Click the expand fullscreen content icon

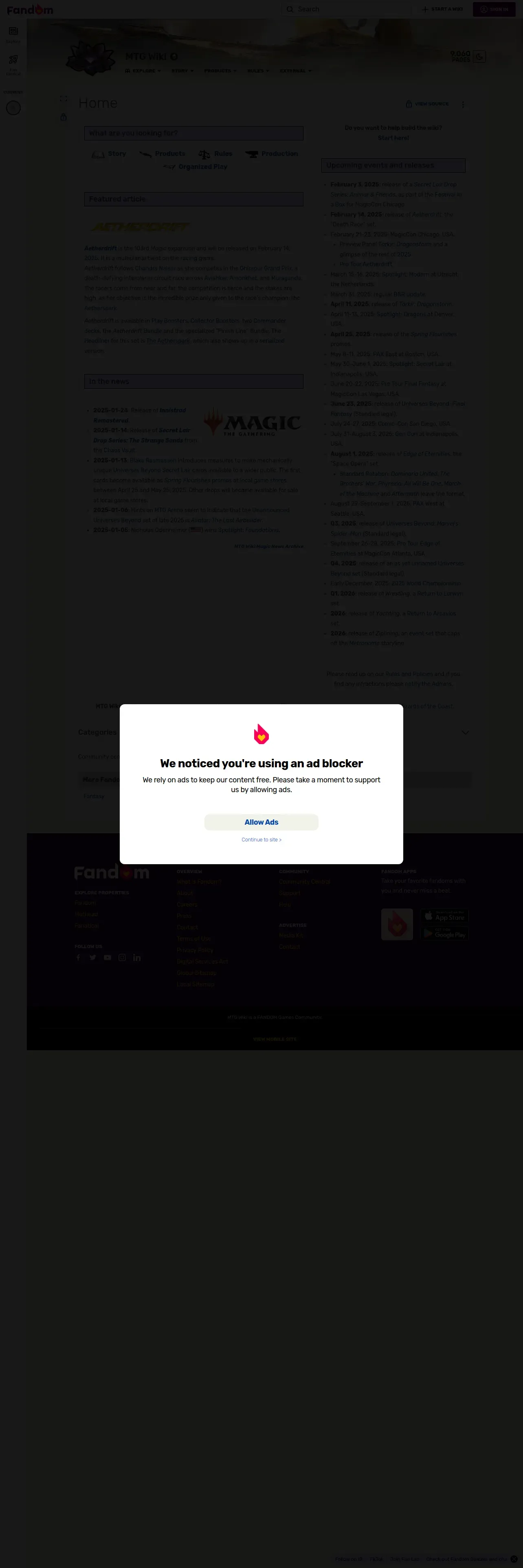[x=64, y=99]
